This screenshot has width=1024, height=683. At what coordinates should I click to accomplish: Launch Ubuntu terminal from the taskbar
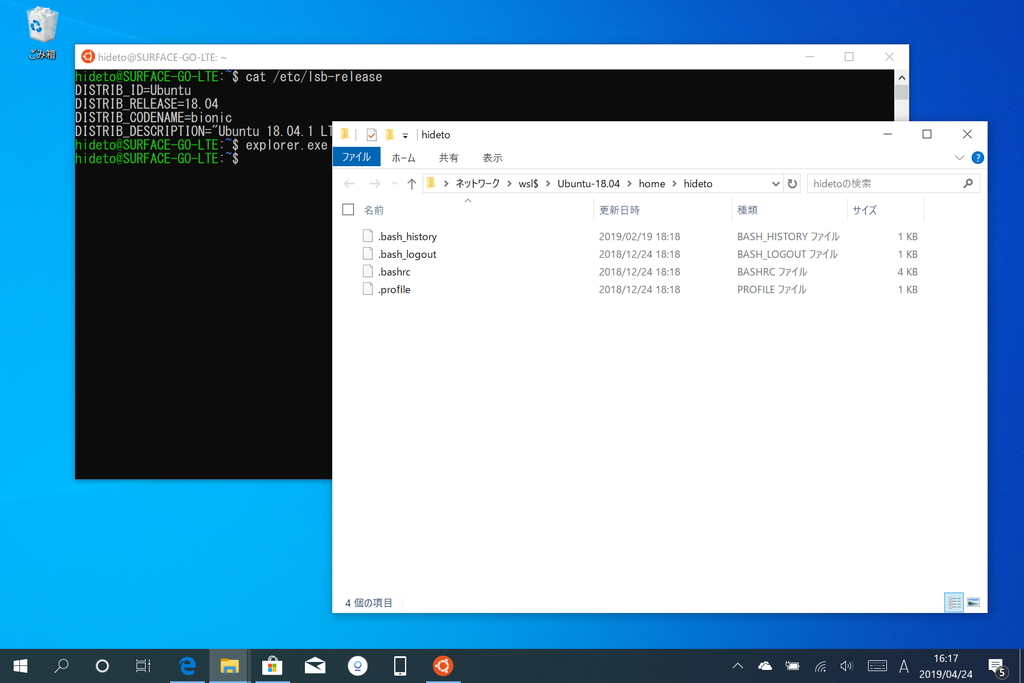point(442,665)
